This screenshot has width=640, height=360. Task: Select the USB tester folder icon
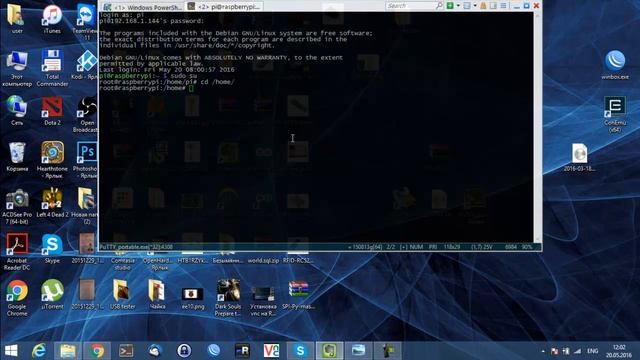pyautogui.click(x=122, y=295)
